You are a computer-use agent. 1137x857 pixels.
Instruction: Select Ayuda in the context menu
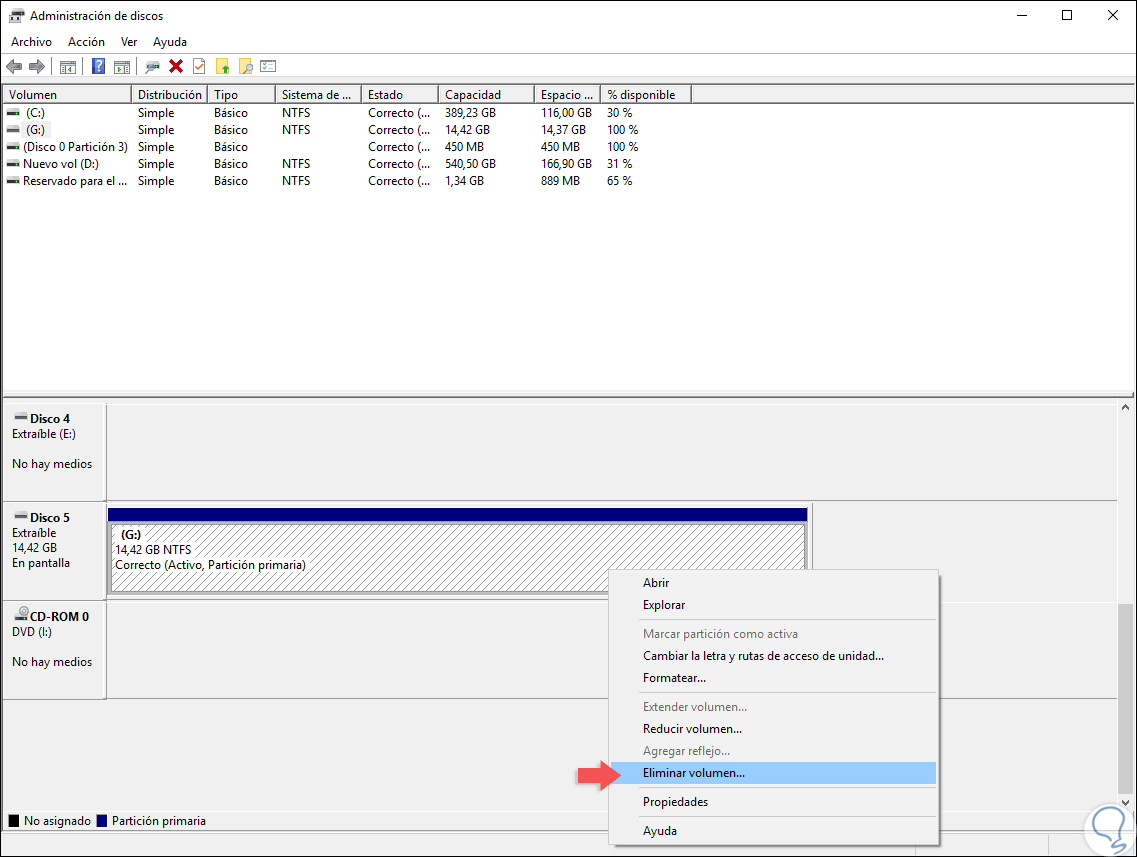point(773,831)
